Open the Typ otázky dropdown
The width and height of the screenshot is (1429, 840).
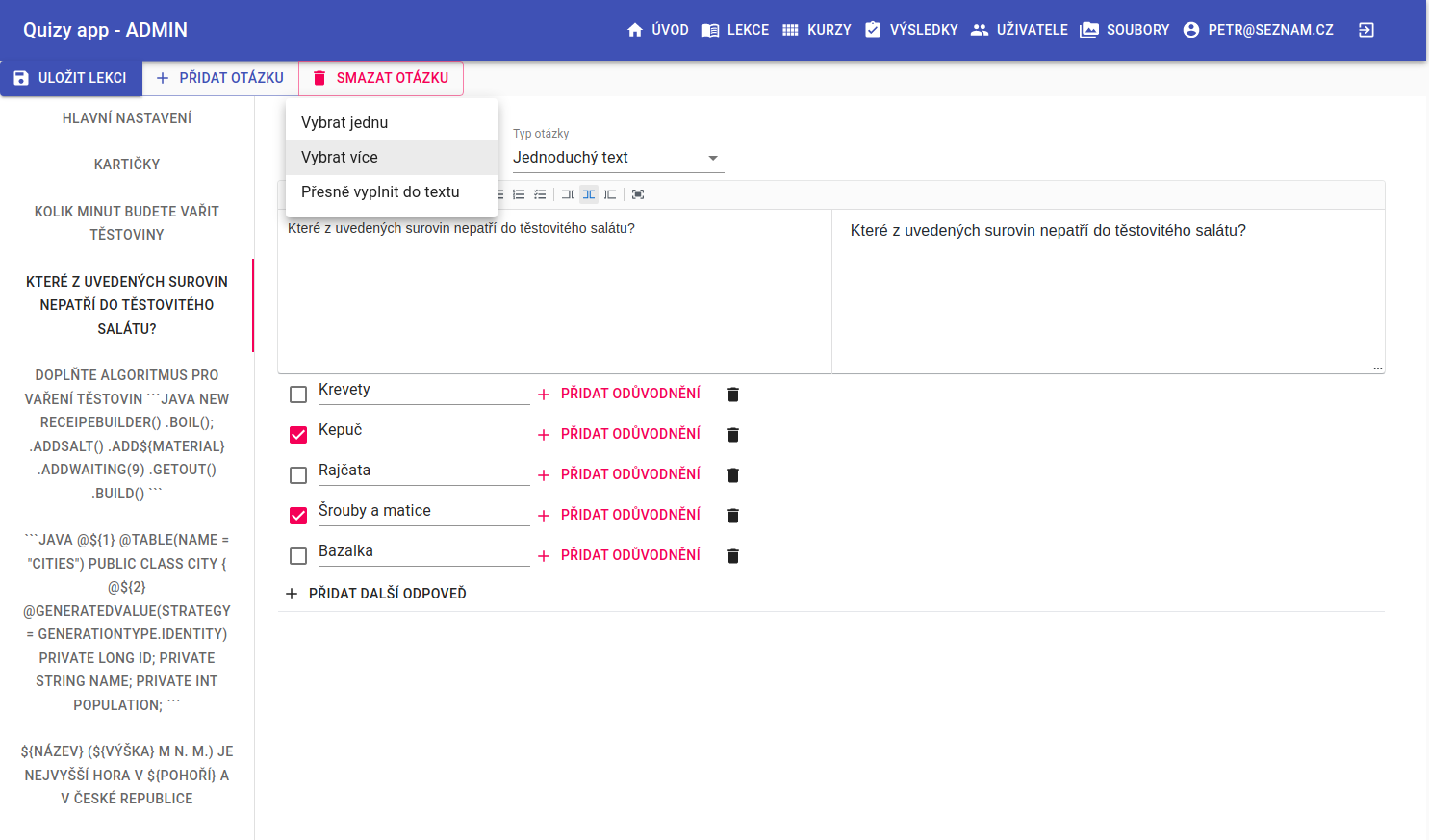pyautogui.click(x=618, y=158)
